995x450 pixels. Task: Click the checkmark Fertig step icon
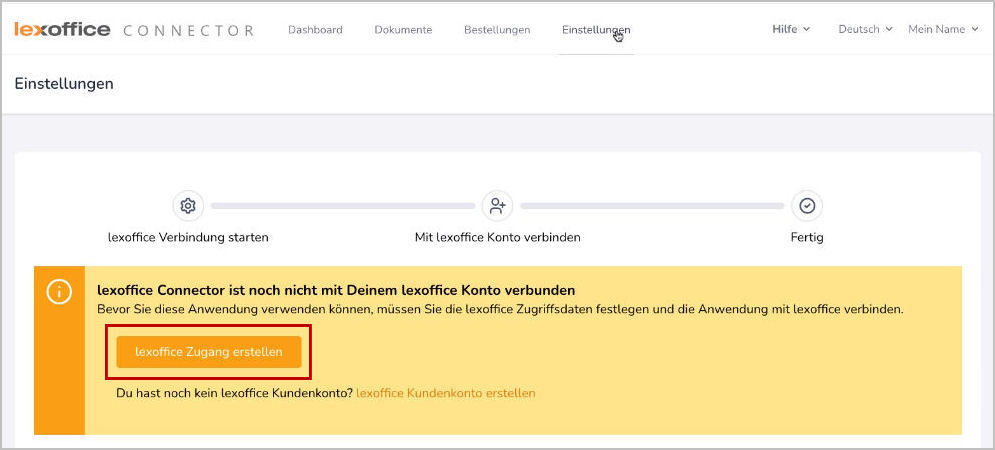(x=807, y=206)
